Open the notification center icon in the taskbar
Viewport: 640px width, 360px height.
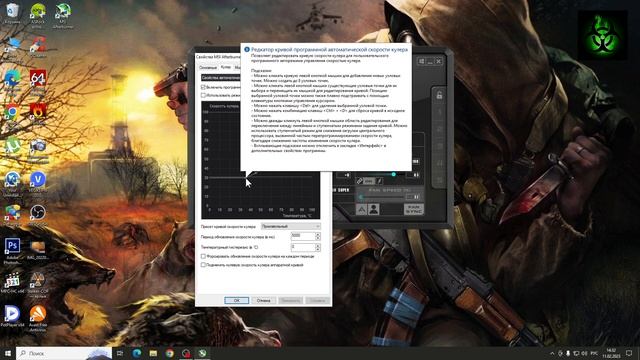coord(629,353)
